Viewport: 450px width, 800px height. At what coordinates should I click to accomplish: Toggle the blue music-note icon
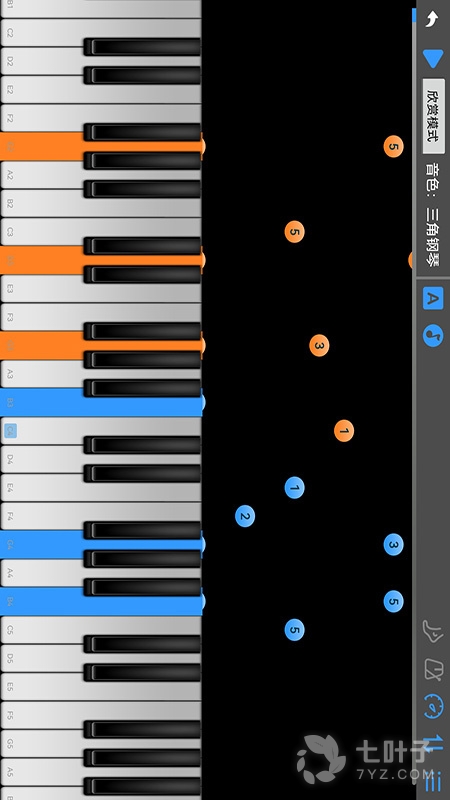(x=433, y=336)
